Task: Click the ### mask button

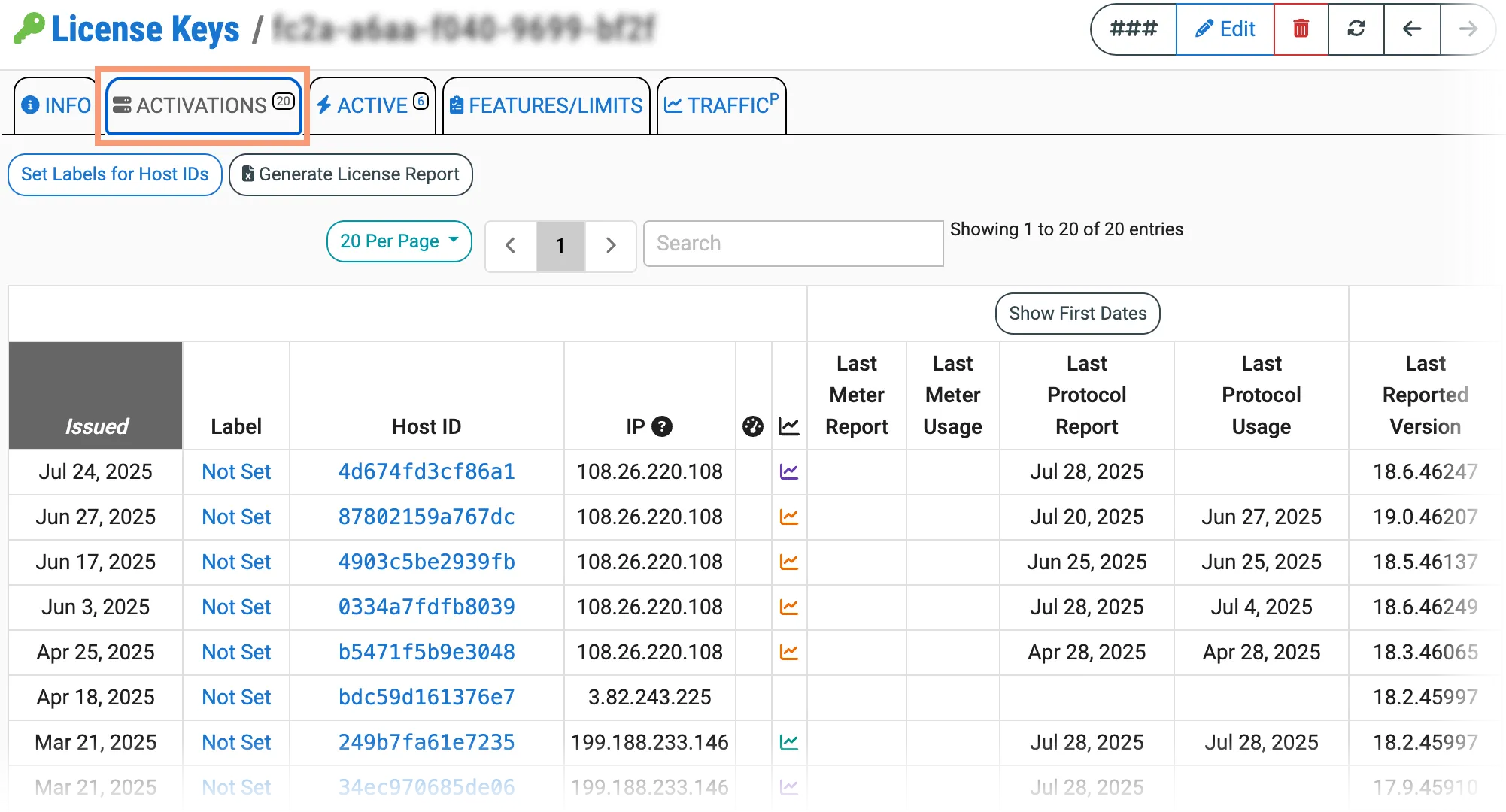Action: point(1134,29)
